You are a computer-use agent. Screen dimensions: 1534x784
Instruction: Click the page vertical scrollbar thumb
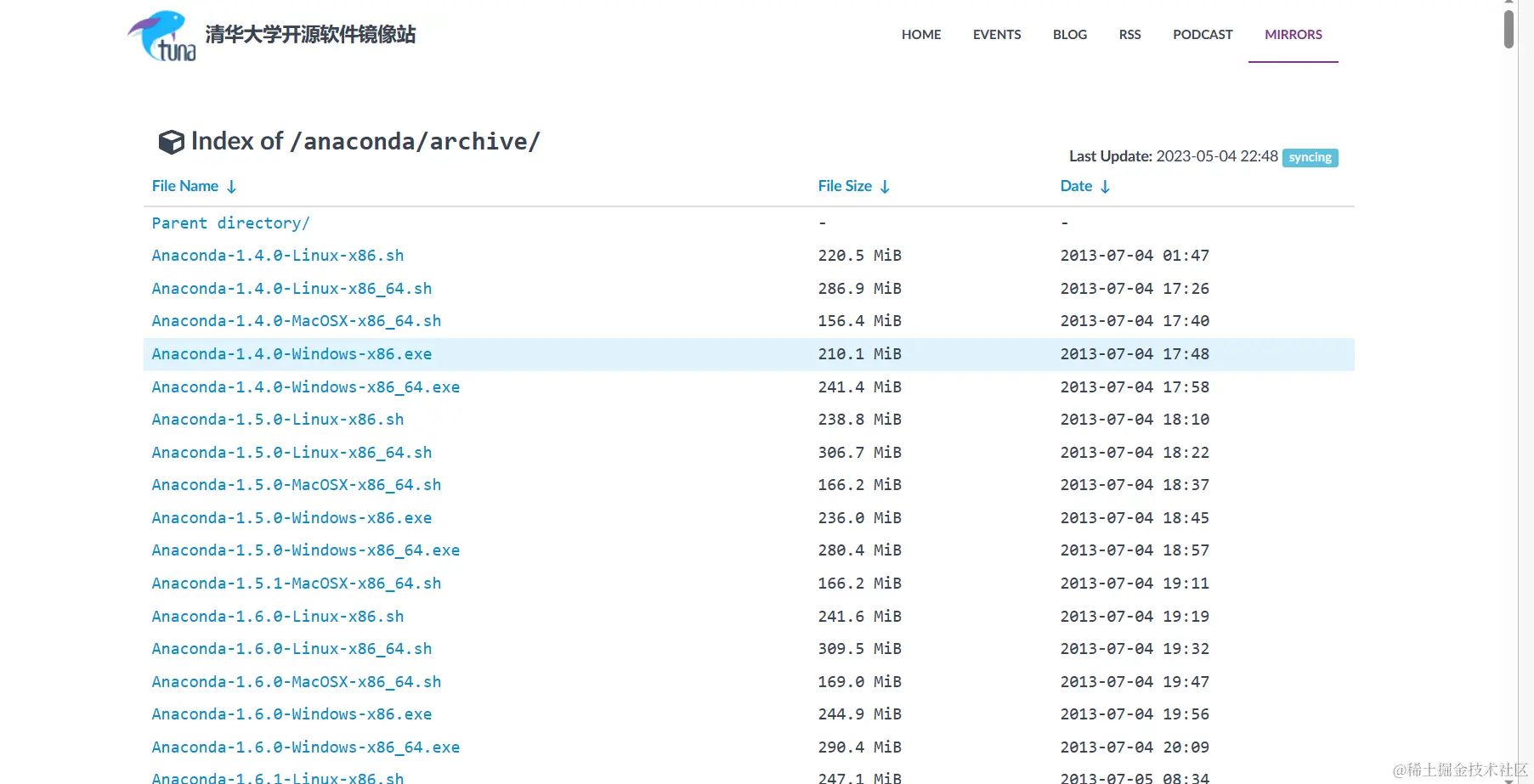click(x=1509, y=29)
